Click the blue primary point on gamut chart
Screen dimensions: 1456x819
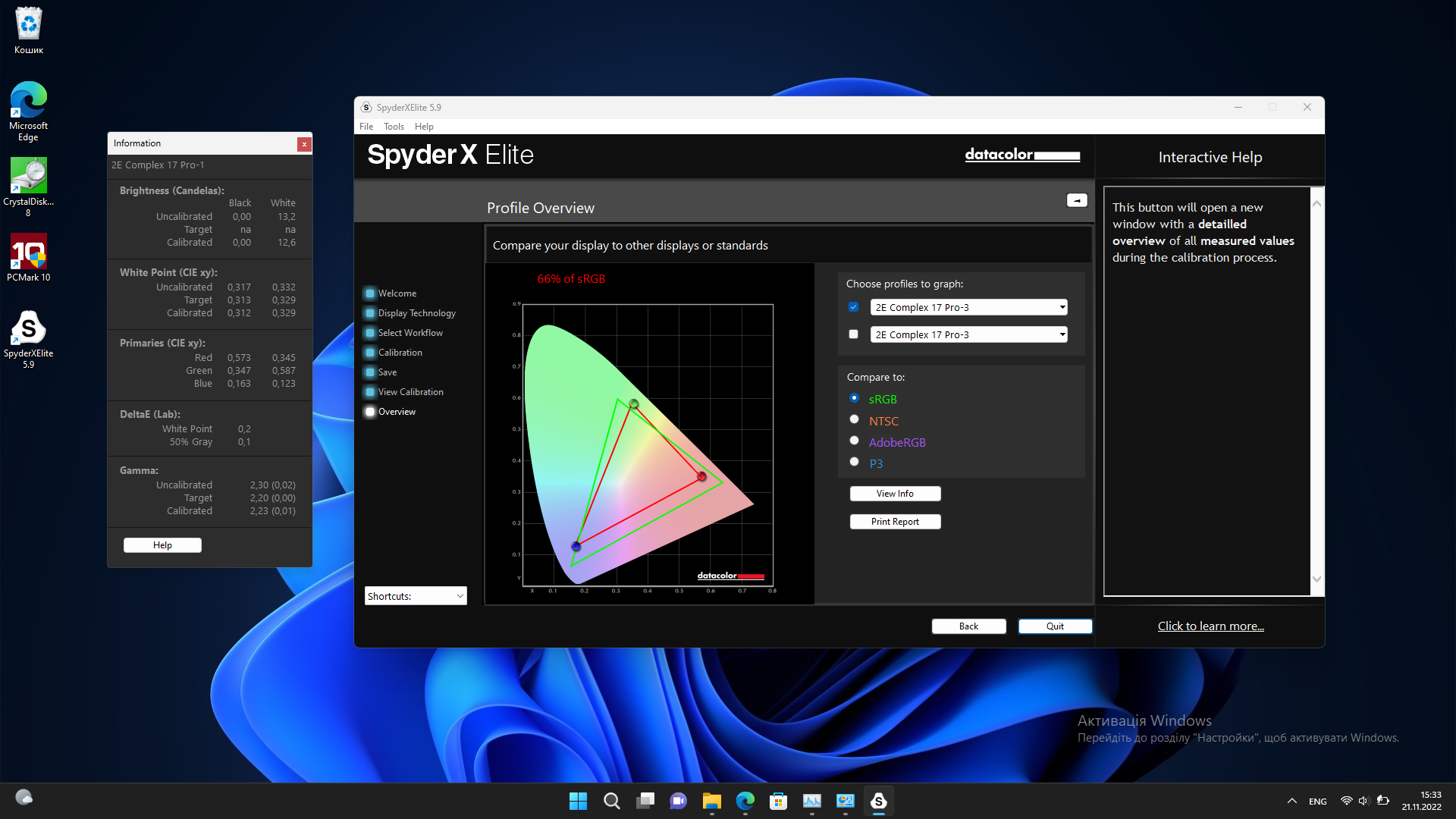(576, 546)
